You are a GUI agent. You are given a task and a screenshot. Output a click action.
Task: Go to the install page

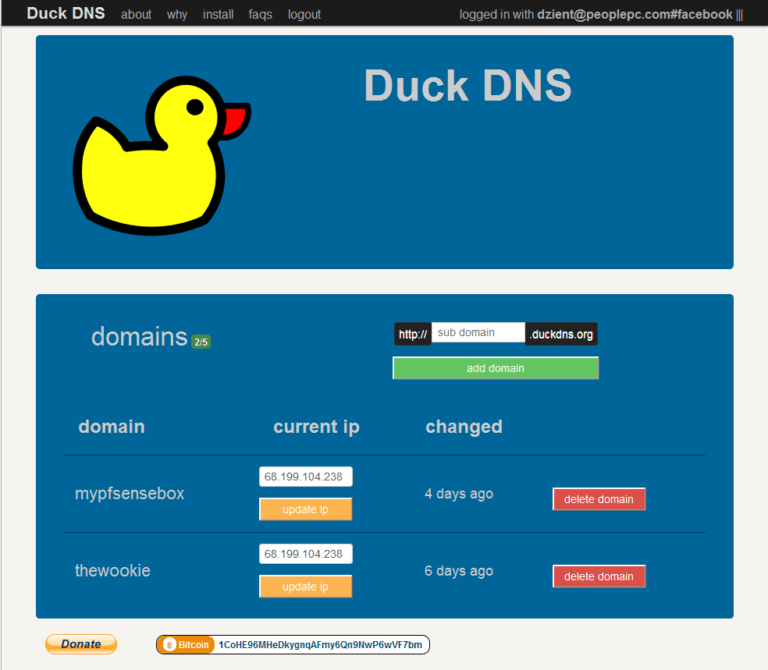point(218,15)
